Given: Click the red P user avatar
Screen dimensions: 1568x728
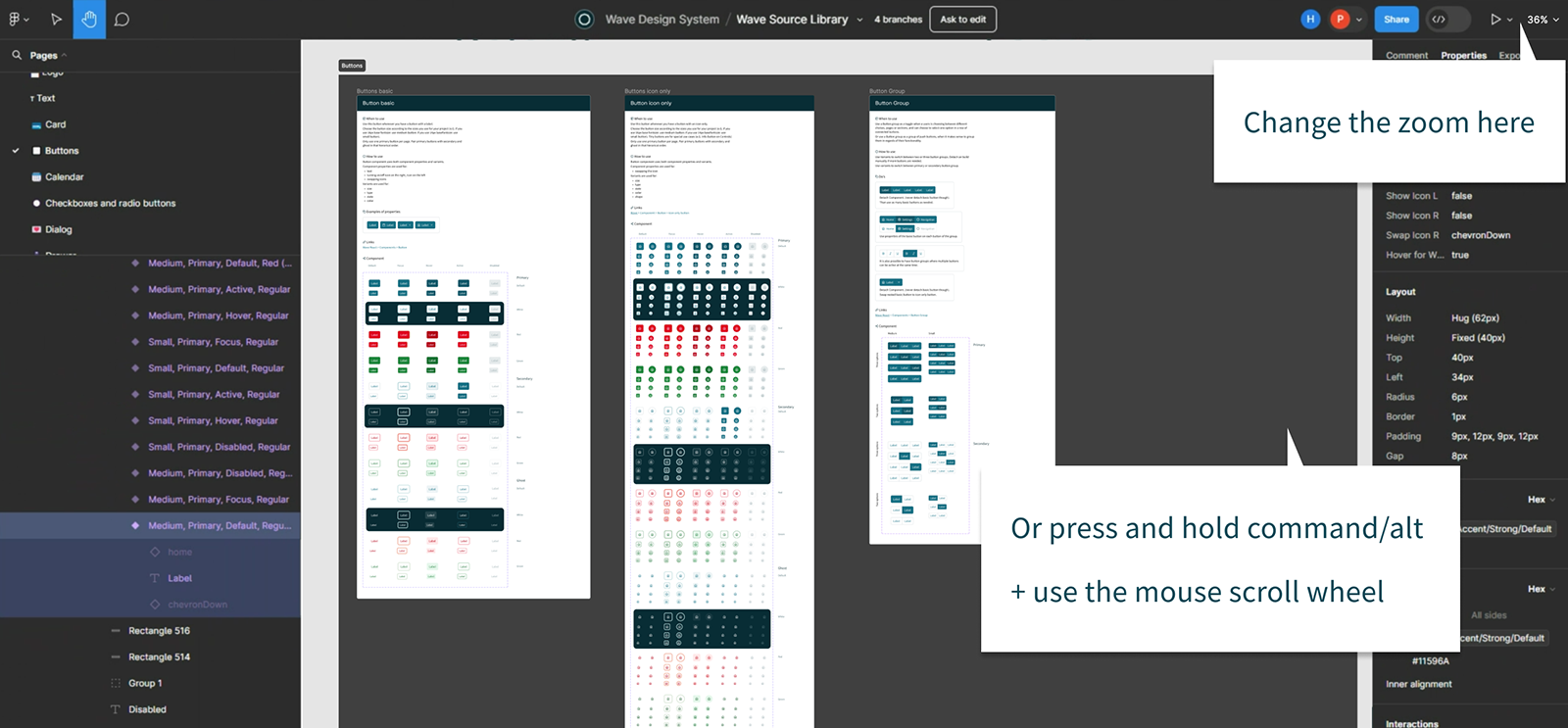Looking at the screenshot, I should coord(1340,19).
